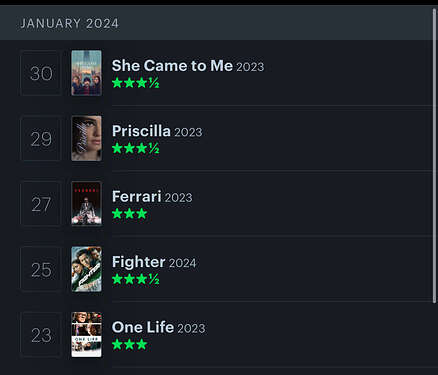Viewport: 438px width, 375px height.
Task: Open the Priscilla poster thumbnail
Action: pyautogui.click(x=86, y=138)
